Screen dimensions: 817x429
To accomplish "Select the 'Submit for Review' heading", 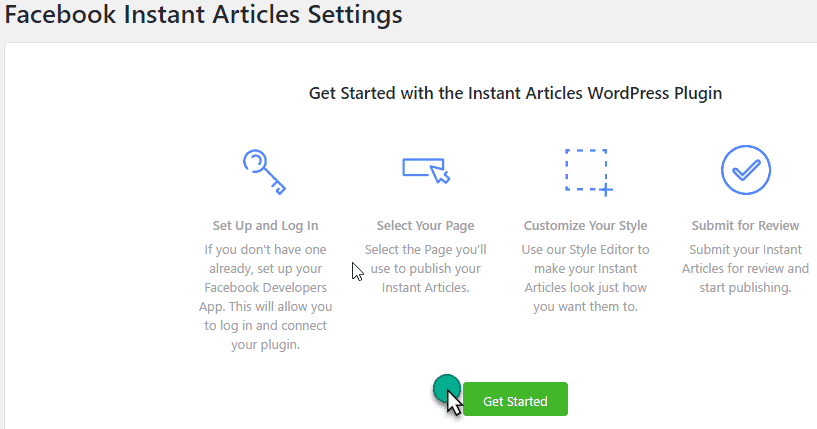I will pyautogui.click(x=746, y=226).
